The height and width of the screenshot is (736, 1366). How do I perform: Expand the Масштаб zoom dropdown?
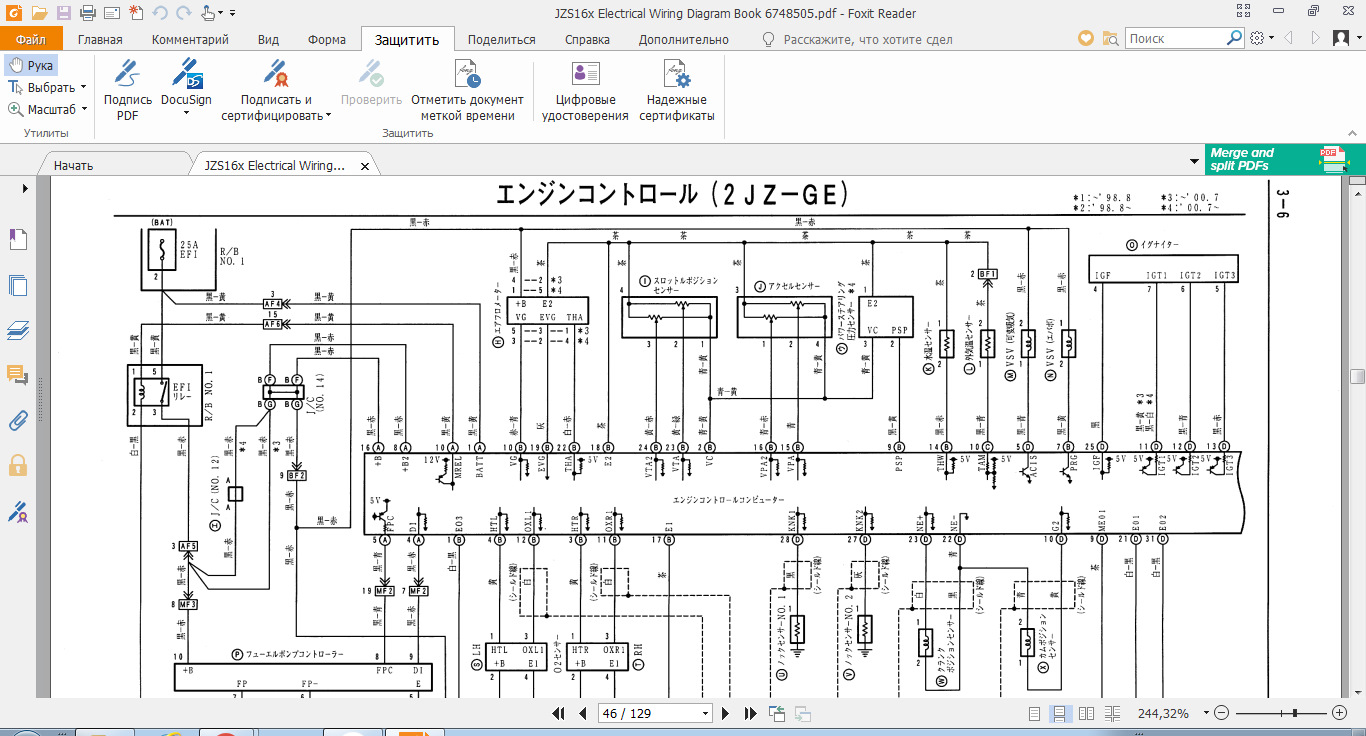[84, 110]
